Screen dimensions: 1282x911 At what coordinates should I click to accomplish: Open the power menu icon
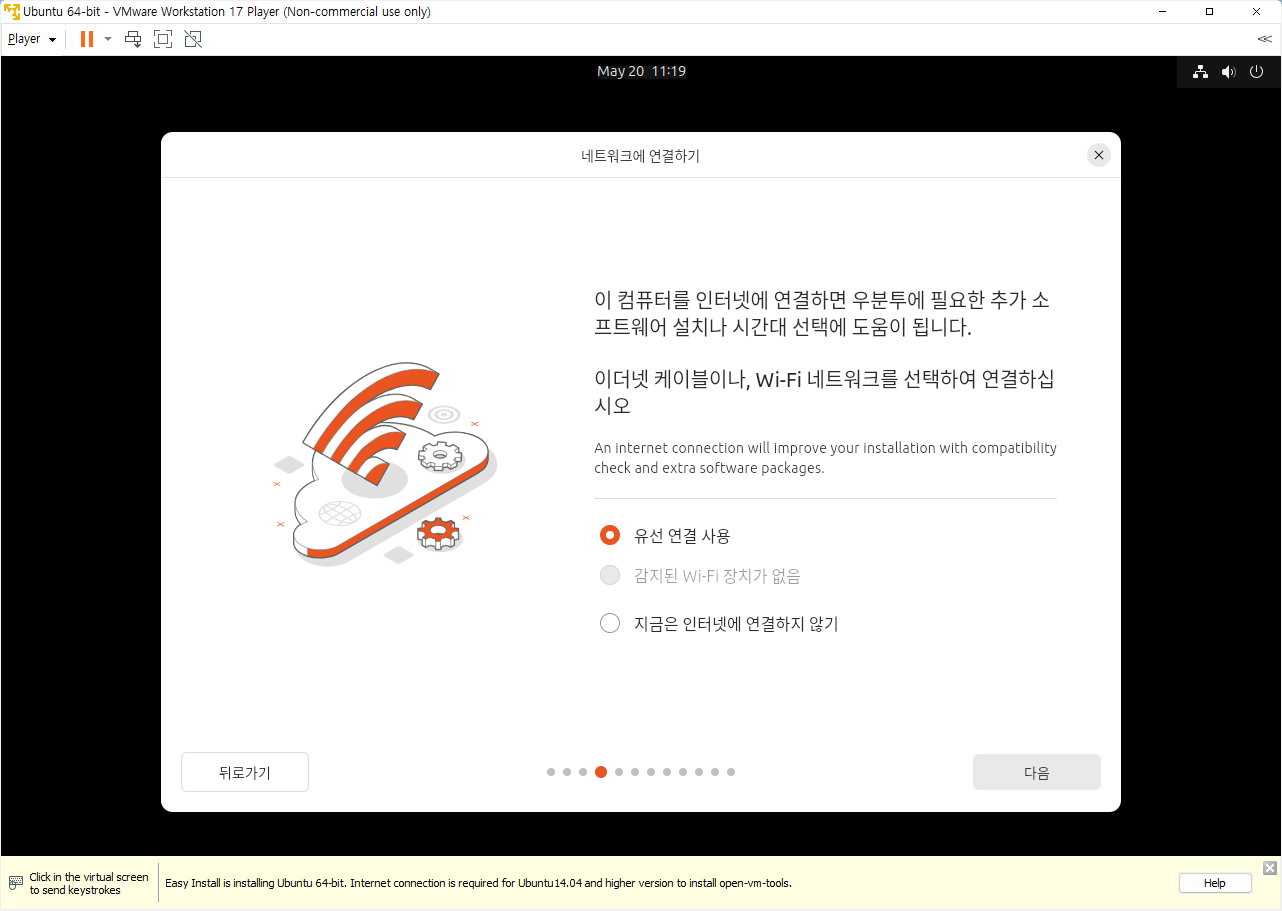[1257, 72]
